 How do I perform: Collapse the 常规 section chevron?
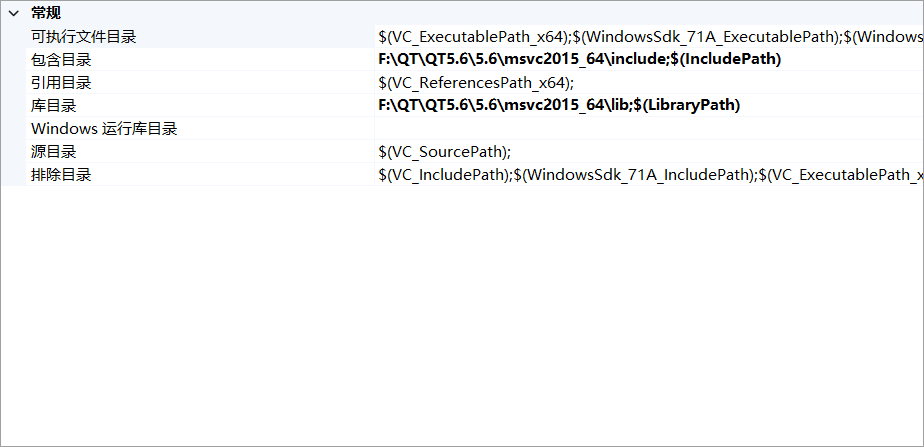tap(13, 13)
